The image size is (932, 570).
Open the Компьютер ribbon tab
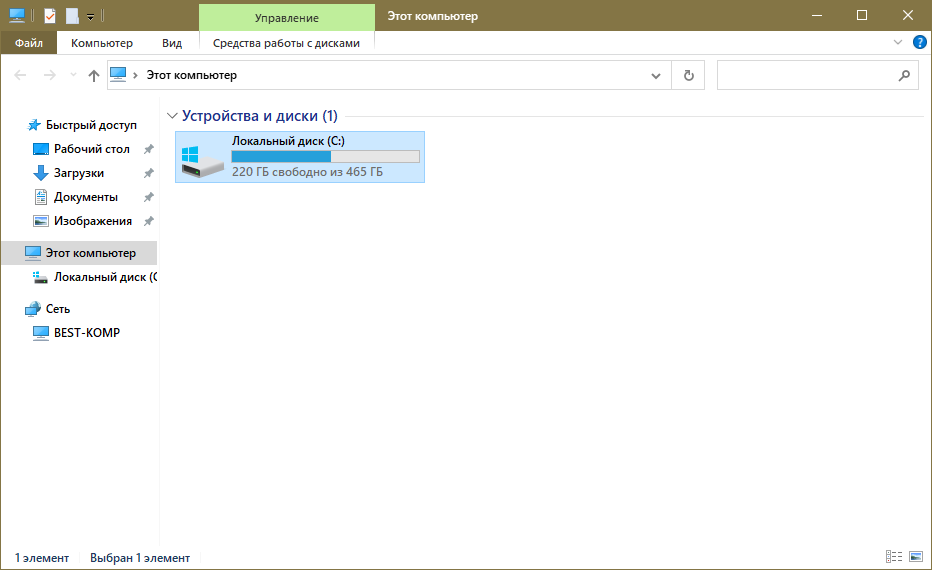pyautogui.click(x=102, y=43)
